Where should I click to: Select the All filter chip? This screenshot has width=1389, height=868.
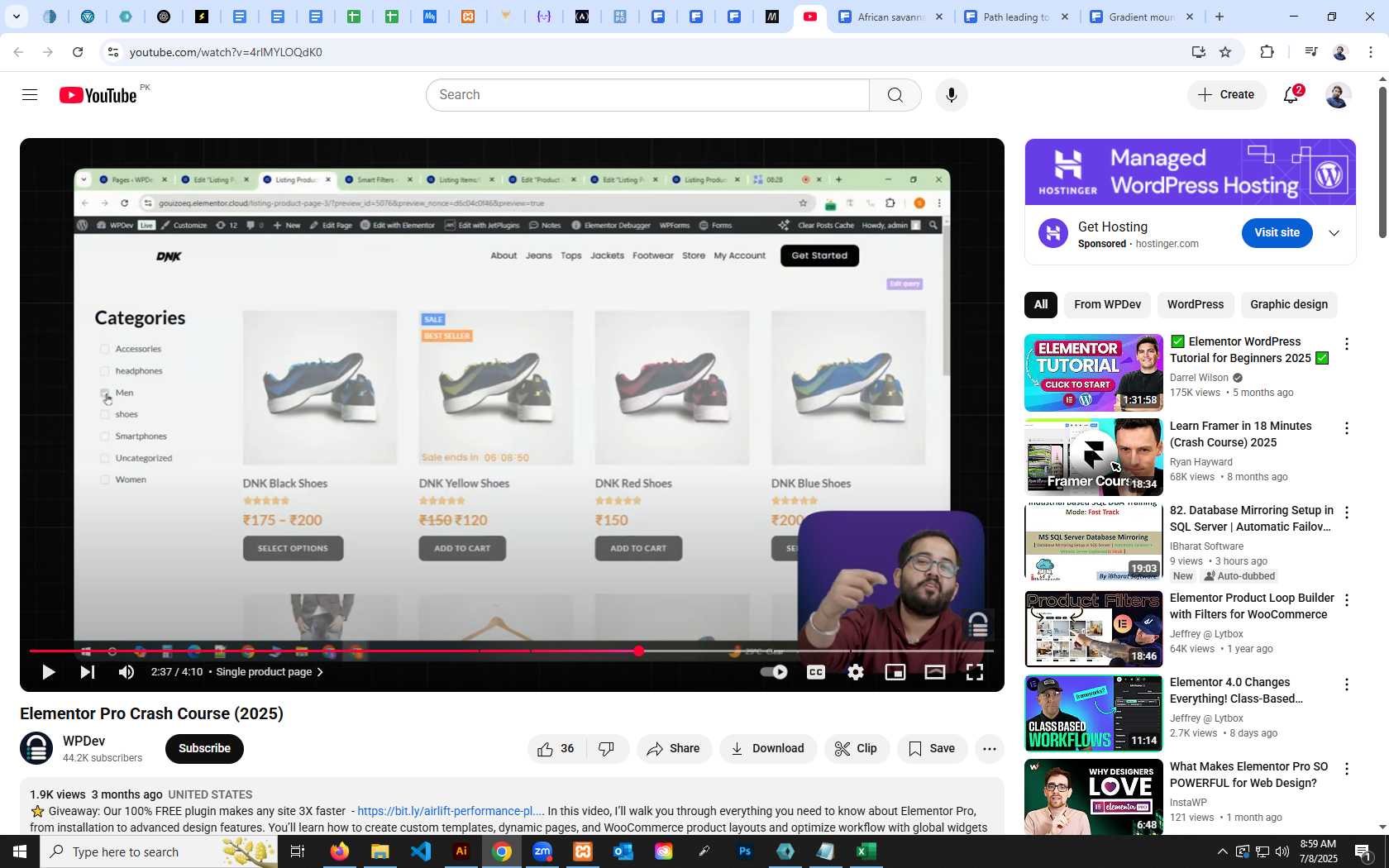click(1041, 305)
